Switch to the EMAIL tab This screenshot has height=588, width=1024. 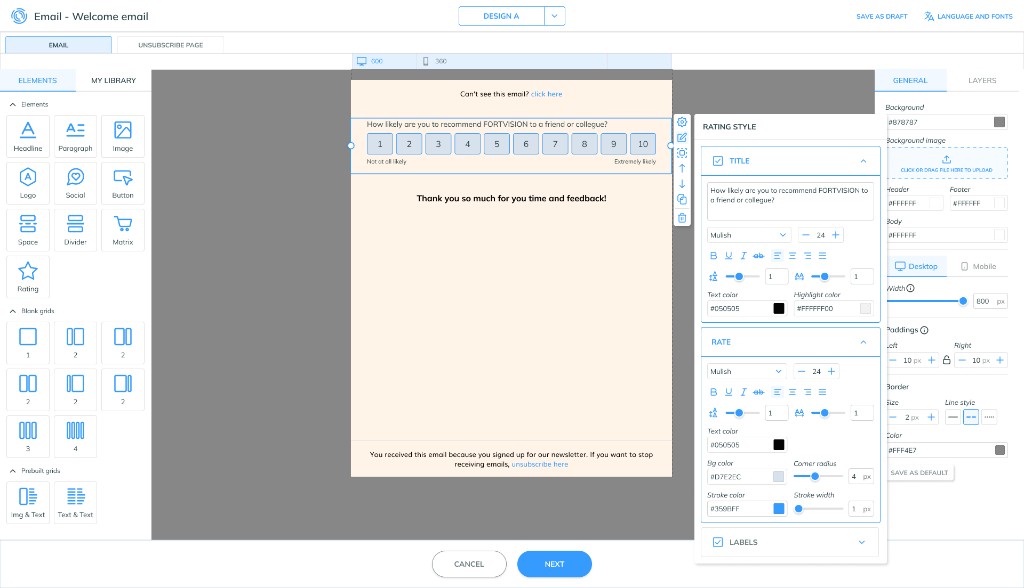[x=58, y=45]
